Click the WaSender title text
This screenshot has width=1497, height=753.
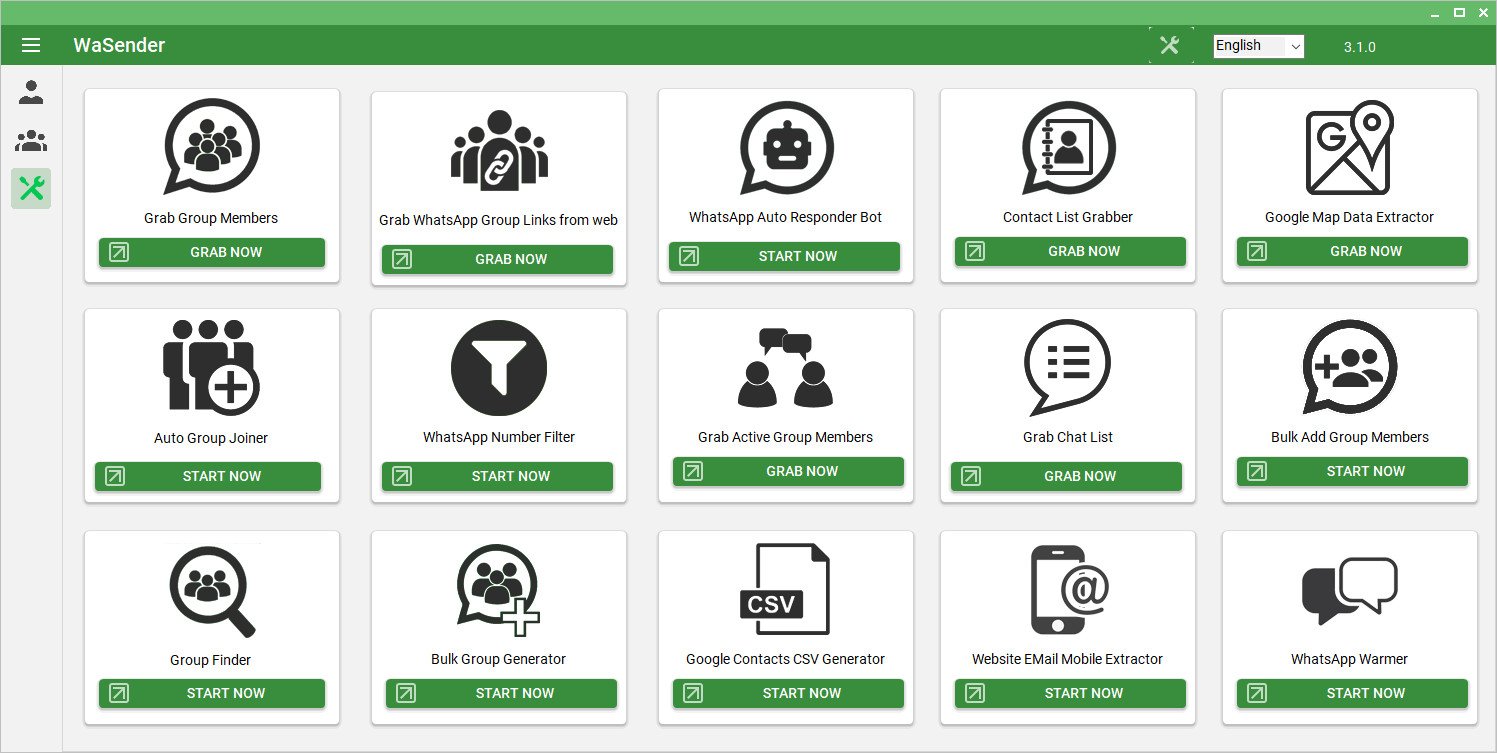(119, 45)
